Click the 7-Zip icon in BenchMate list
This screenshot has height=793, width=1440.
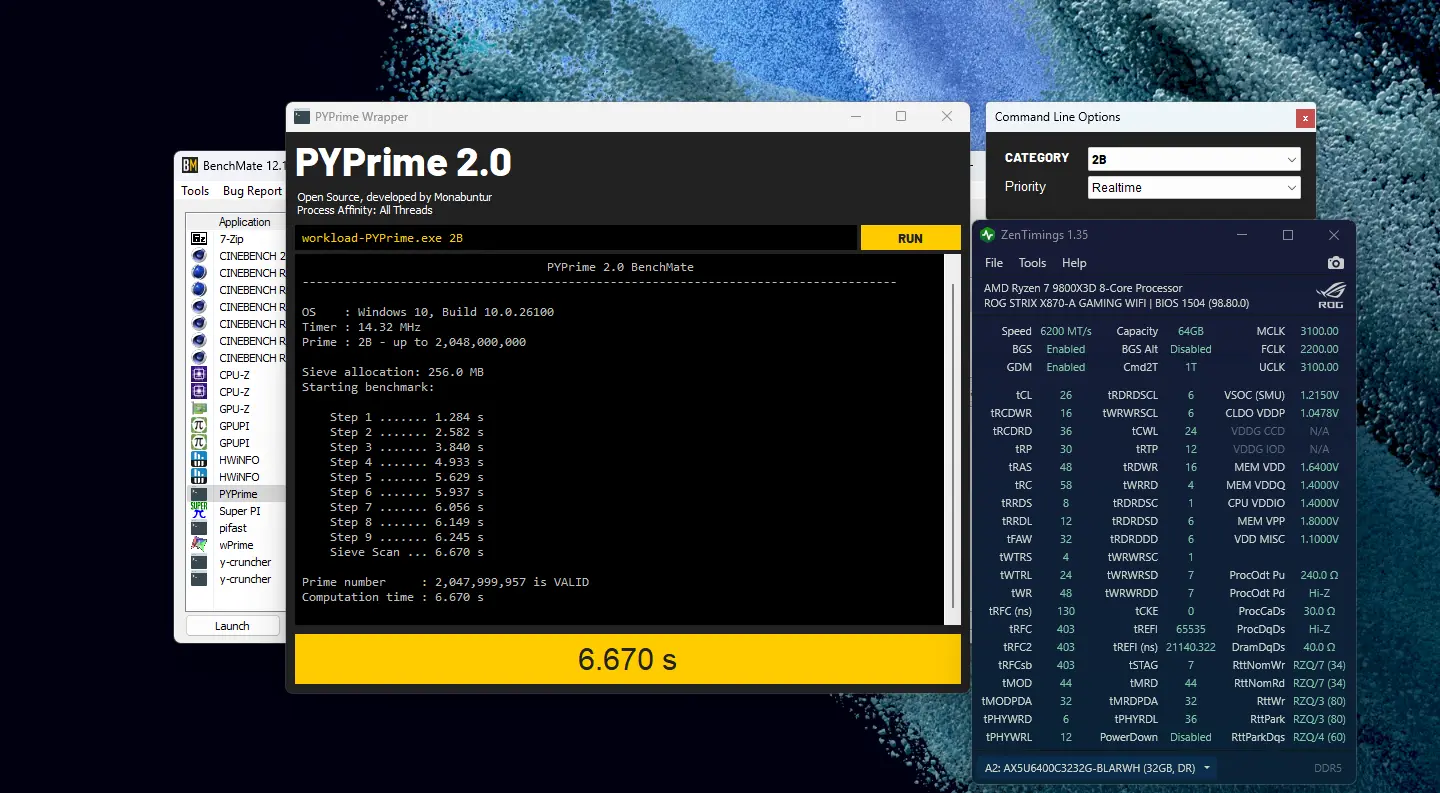pyautogui.click(x=199, y=239)
